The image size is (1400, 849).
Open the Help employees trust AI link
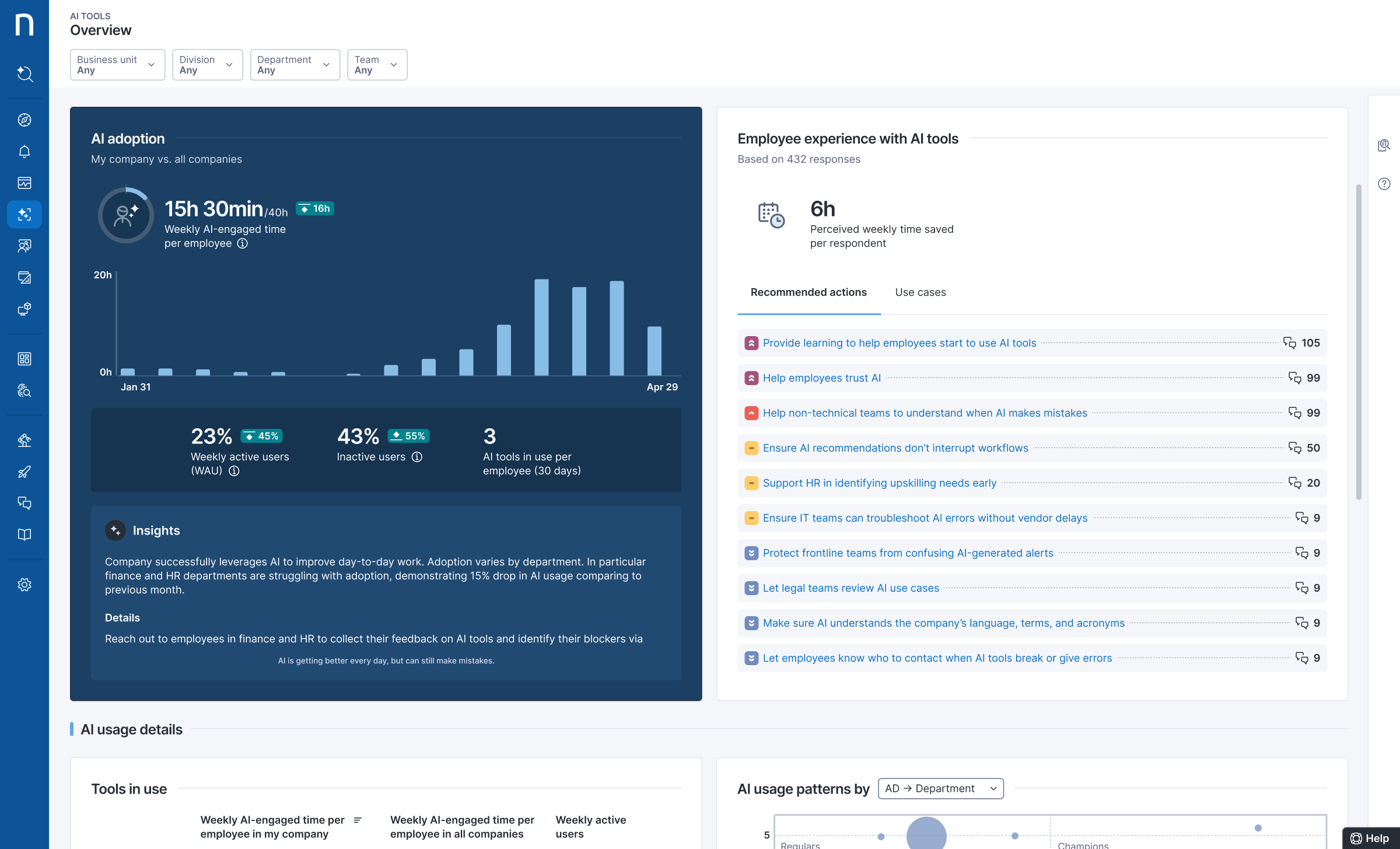[821, 378]
